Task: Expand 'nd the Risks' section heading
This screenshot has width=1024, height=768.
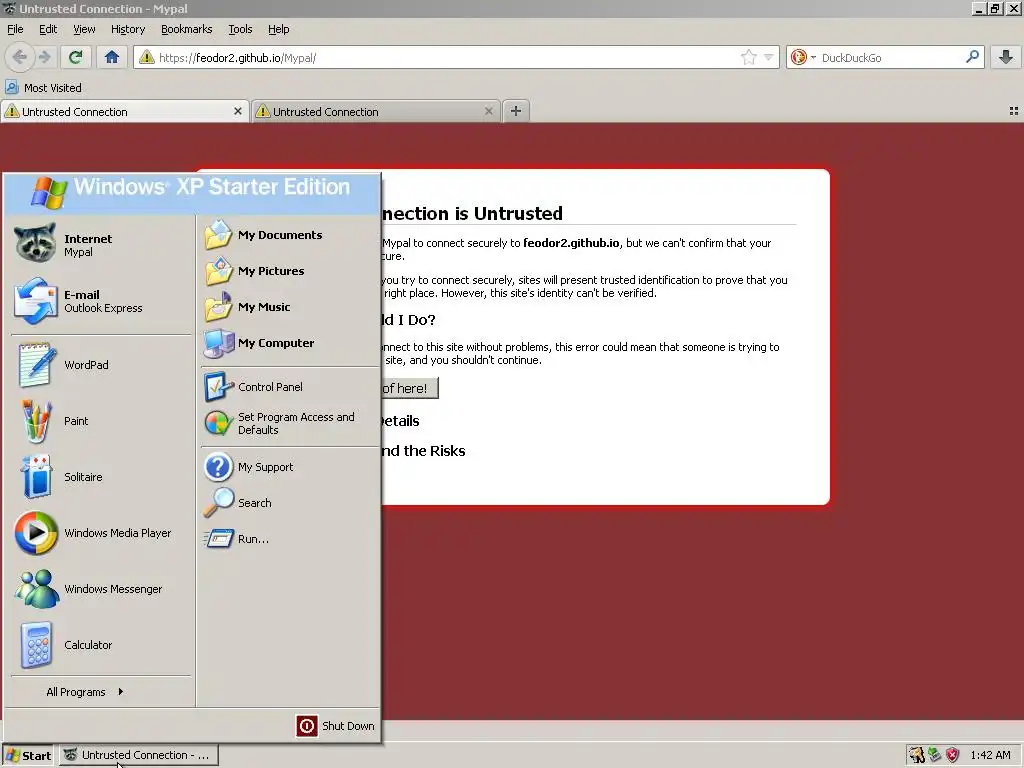Action: (x=423, y=451)
